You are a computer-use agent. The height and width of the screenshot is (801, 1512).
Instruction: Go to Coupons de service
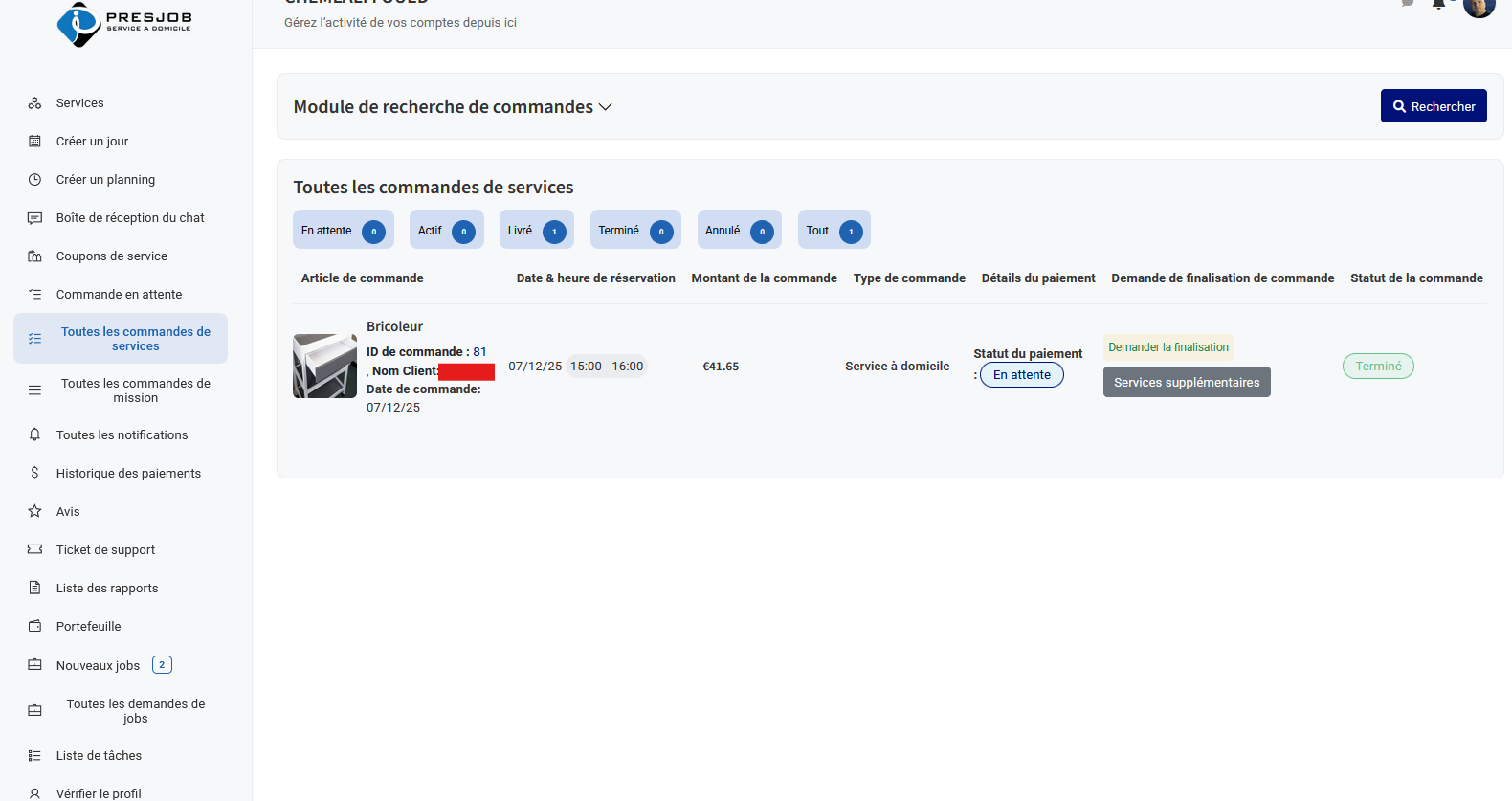click(112, 256)
